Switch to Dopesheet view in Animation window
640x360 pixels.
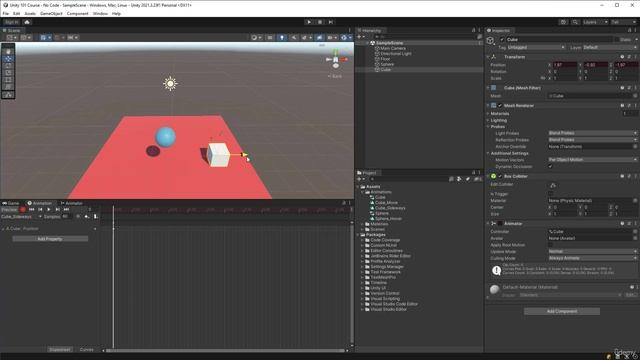(60, 350)
